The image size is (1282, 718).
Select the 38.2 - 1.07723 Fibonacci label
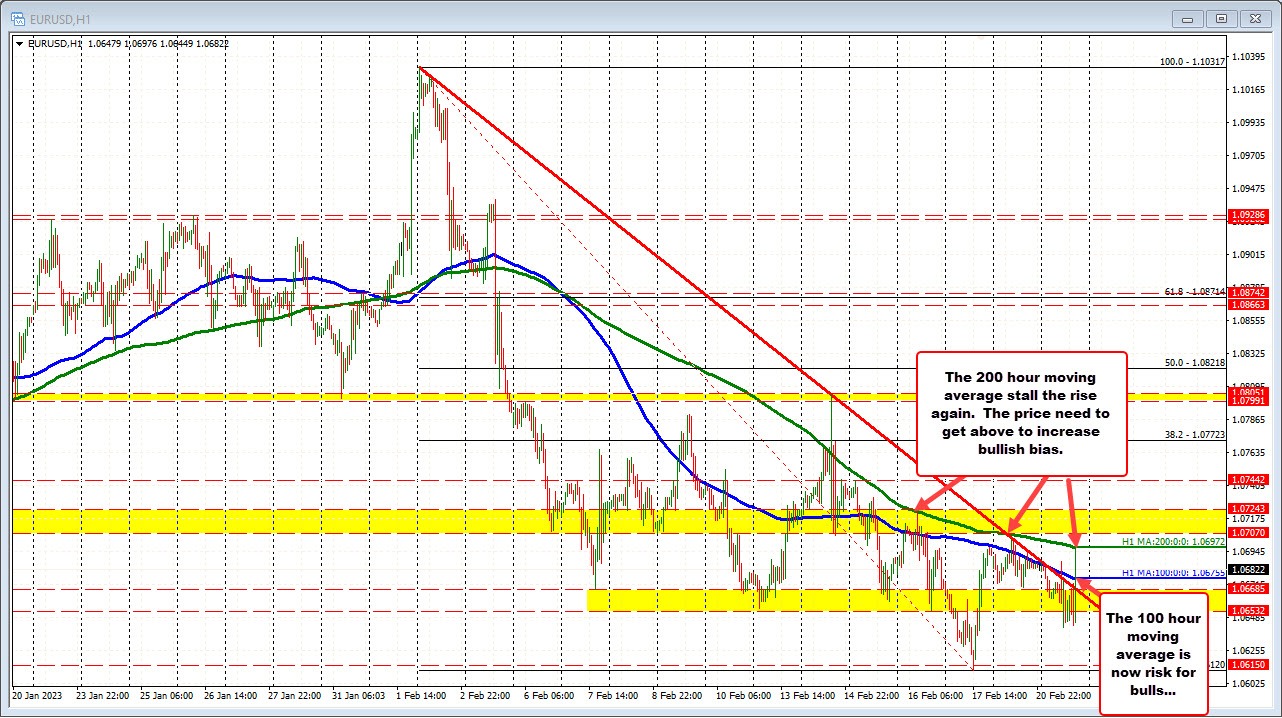1195,435
